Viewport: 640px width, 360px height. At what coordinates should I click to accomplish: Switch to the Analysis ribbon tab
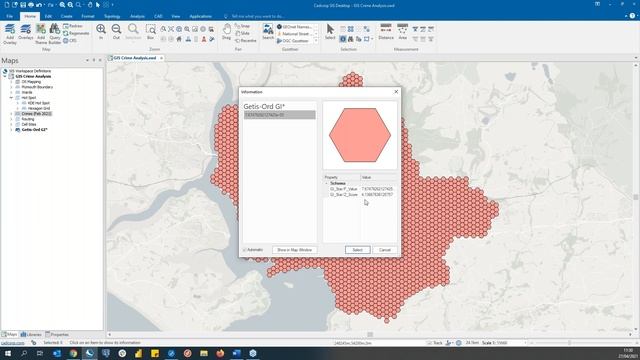coord(137,16)
